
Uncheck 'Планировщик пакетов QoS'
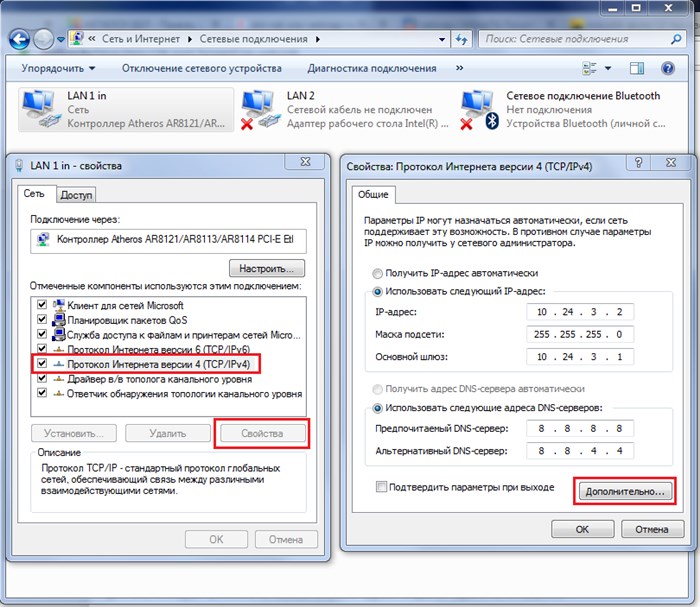(42, 320)
